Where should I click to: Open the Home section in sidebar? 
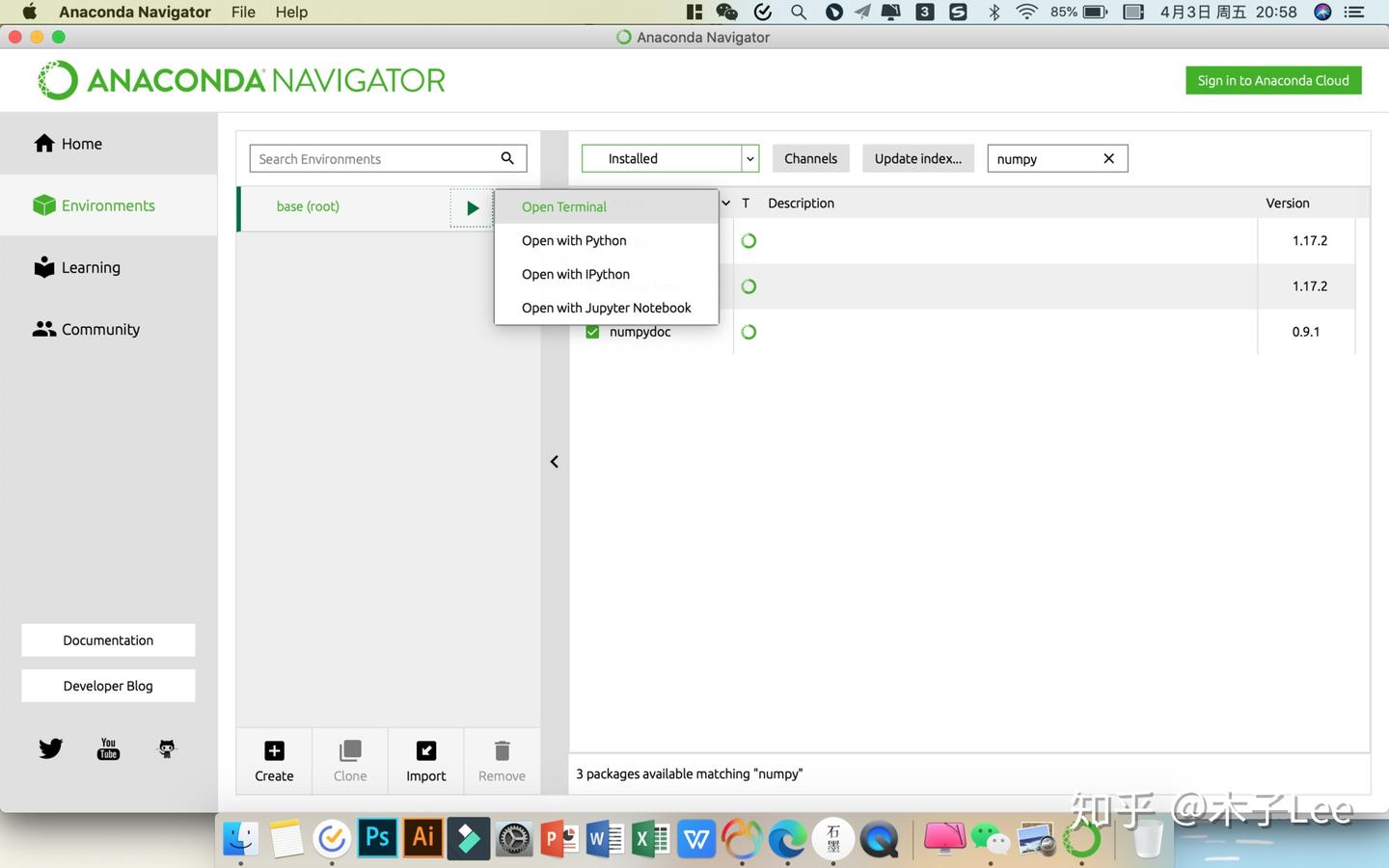(x=81, y=143)
